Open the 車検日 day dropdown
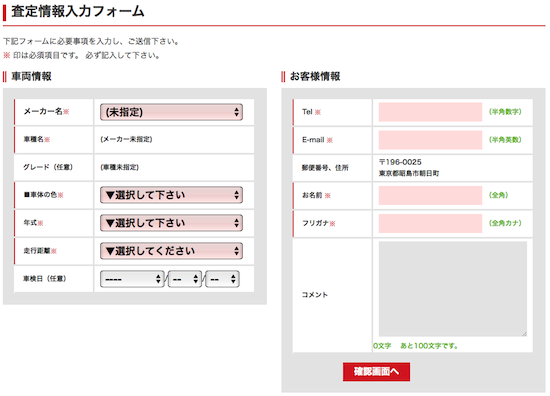This screenshot has width=550, height=396. [x=222, y=279]
